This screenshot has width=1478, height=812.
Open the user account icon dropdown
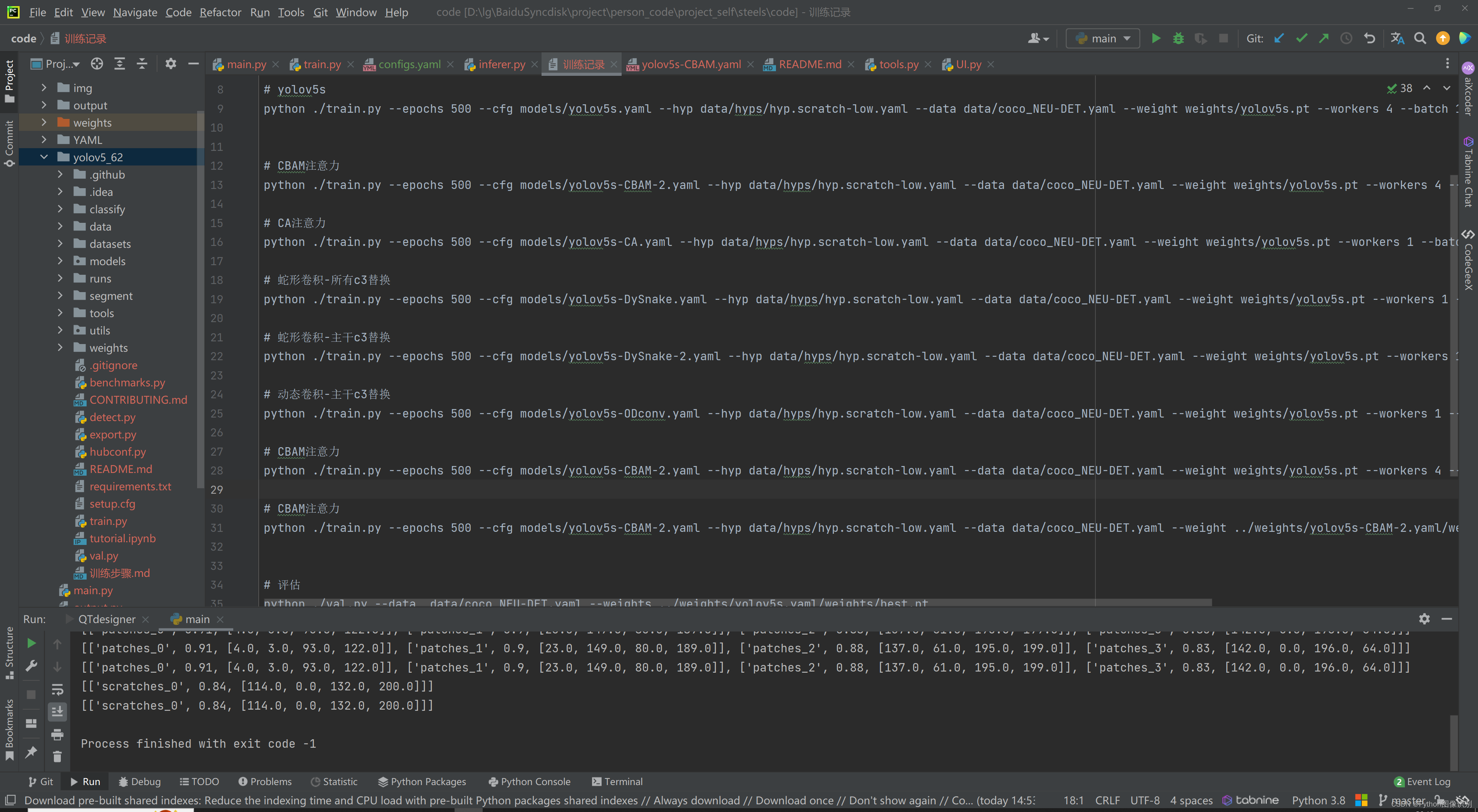(1038, 38)
